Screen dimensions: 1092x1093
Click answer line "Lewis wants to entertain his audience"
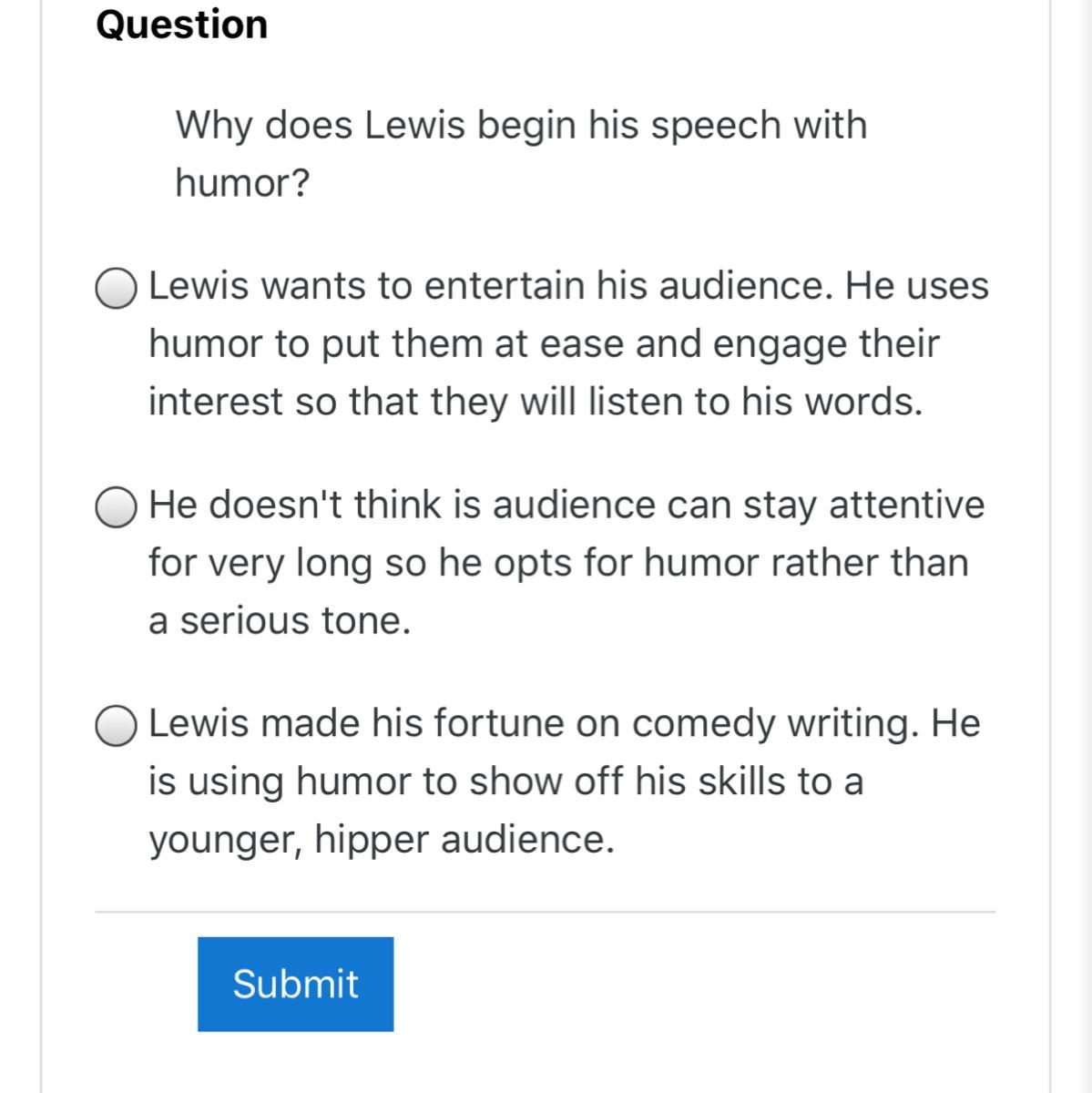coord(568,286)
